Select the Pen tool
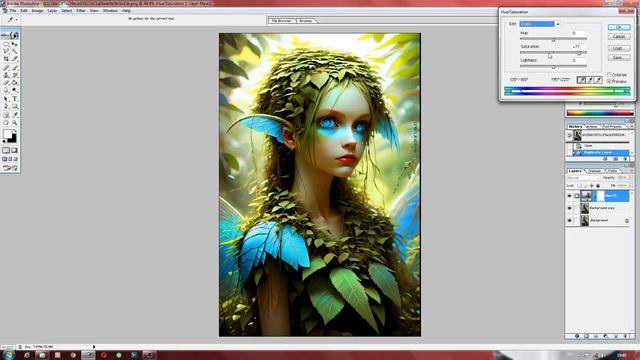640x360 pixels. [x=6, y=107]
